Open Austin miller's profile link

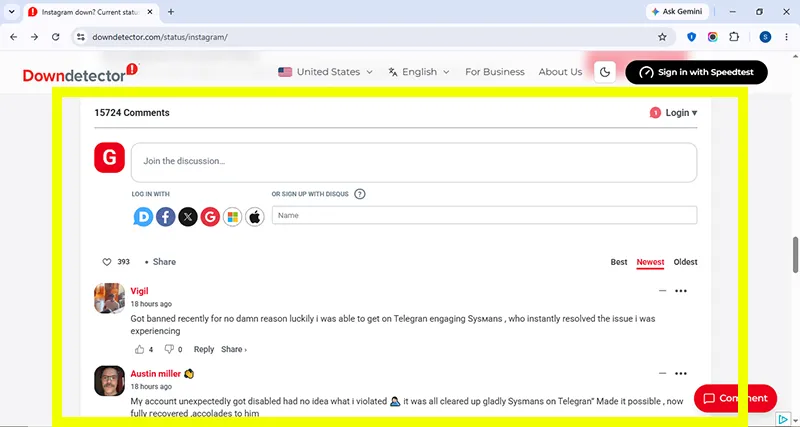(156, 374)
